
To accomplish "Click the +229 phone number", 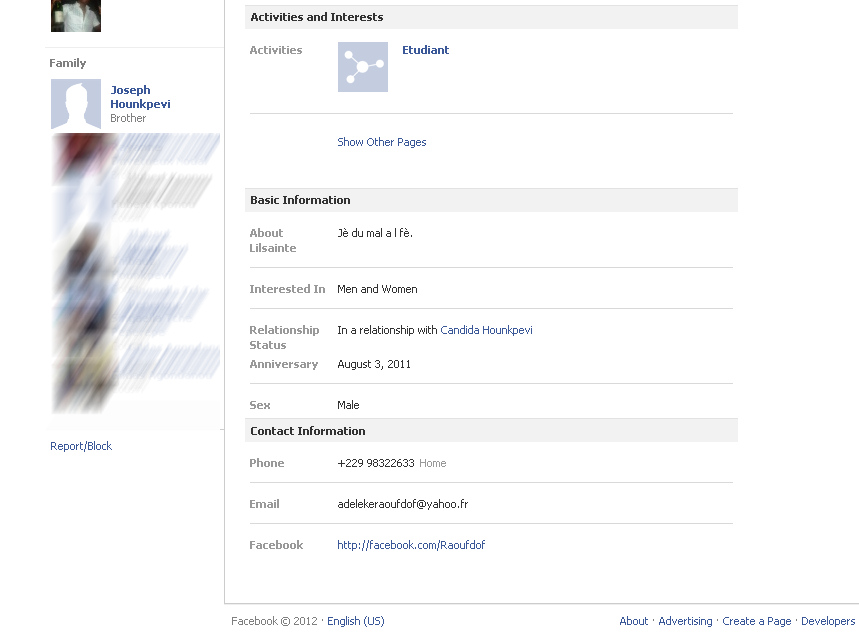I will [375, 463].
